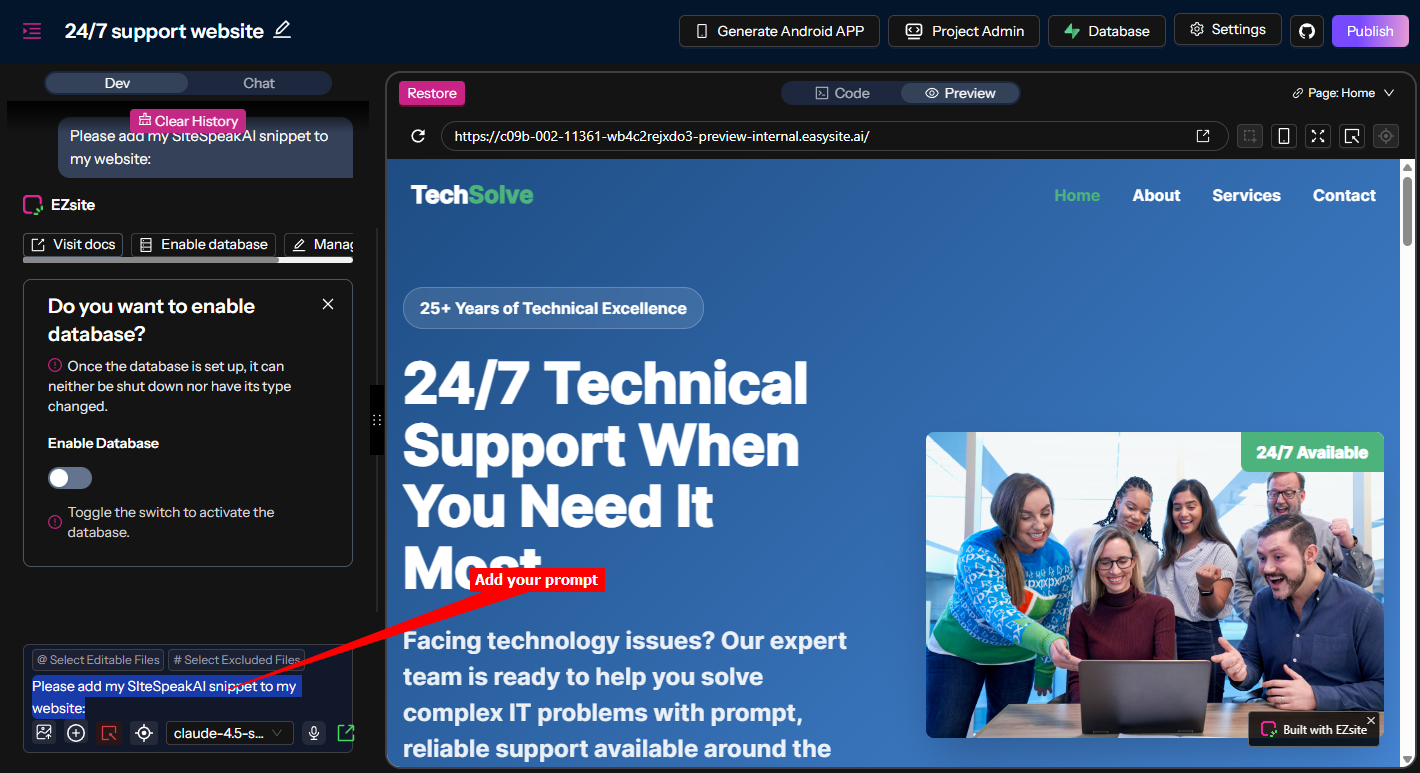Click the TechSolve logo in the preview
The image size is (1420, 773).
click(x=472, y=195)
